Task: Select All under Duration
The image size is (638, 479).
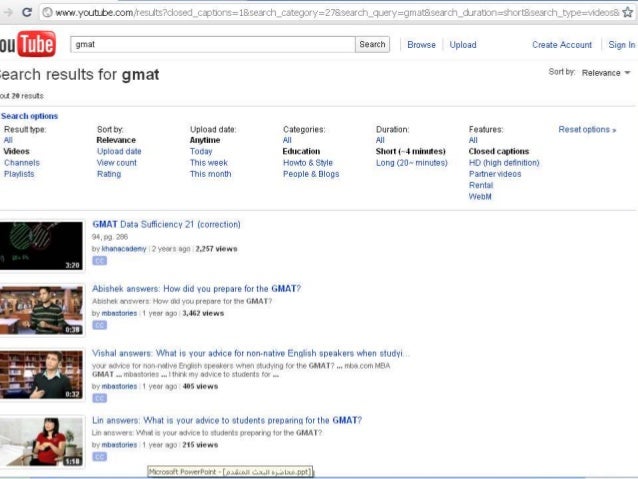Action: [380, 140]
